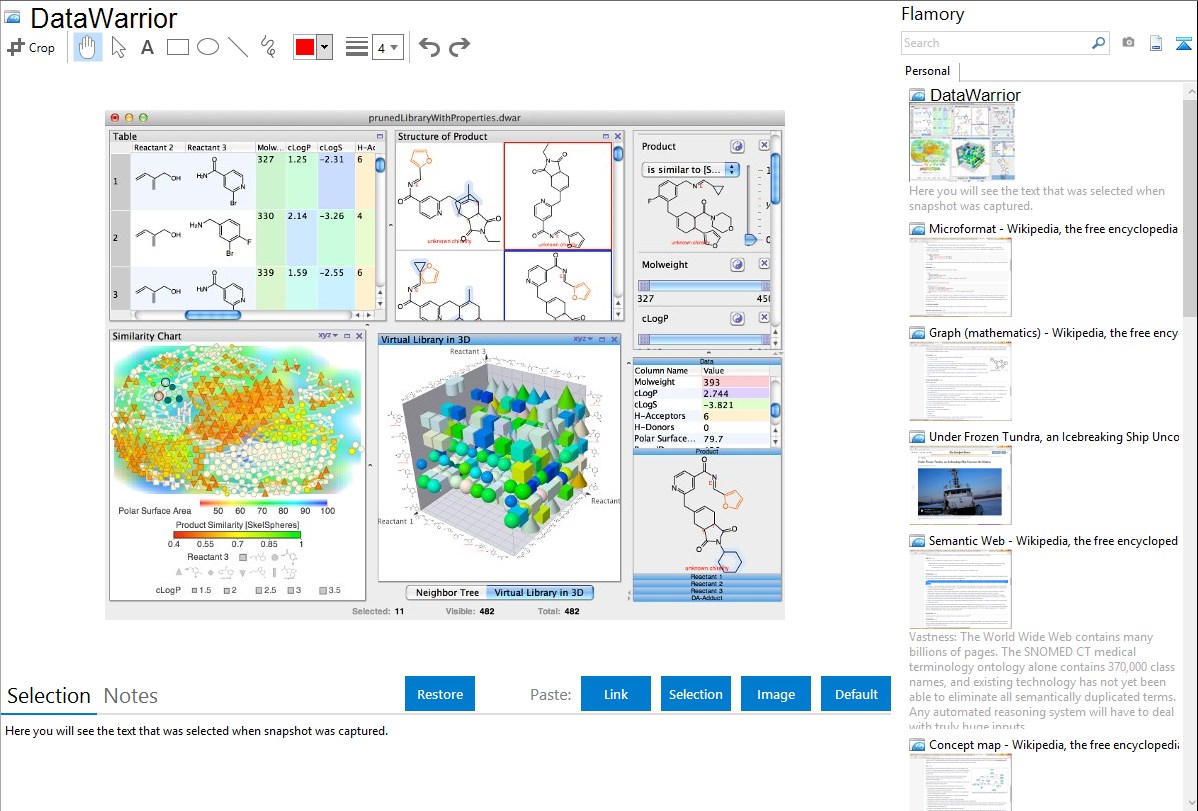
Task: Click the Molweight range slider in the snapshot
Action: point(704,285)
